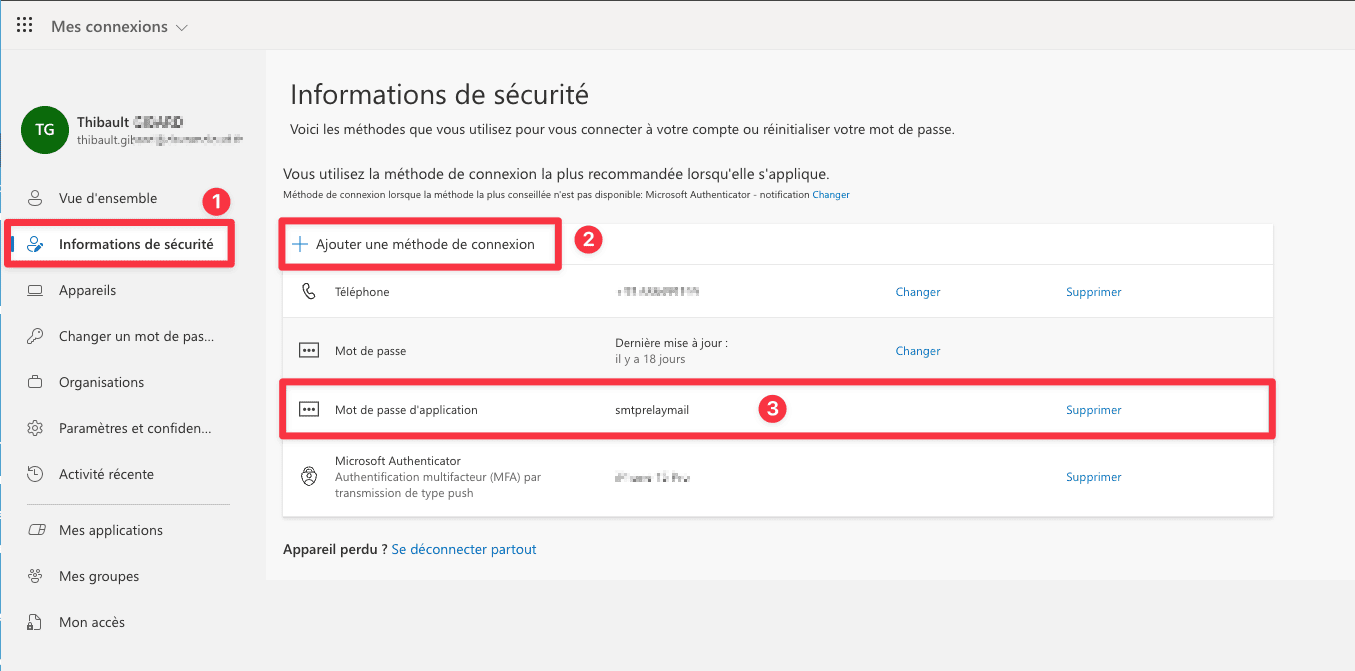Open Activité récente in the sidebar
1355x671 pixels.
(106, 474)
